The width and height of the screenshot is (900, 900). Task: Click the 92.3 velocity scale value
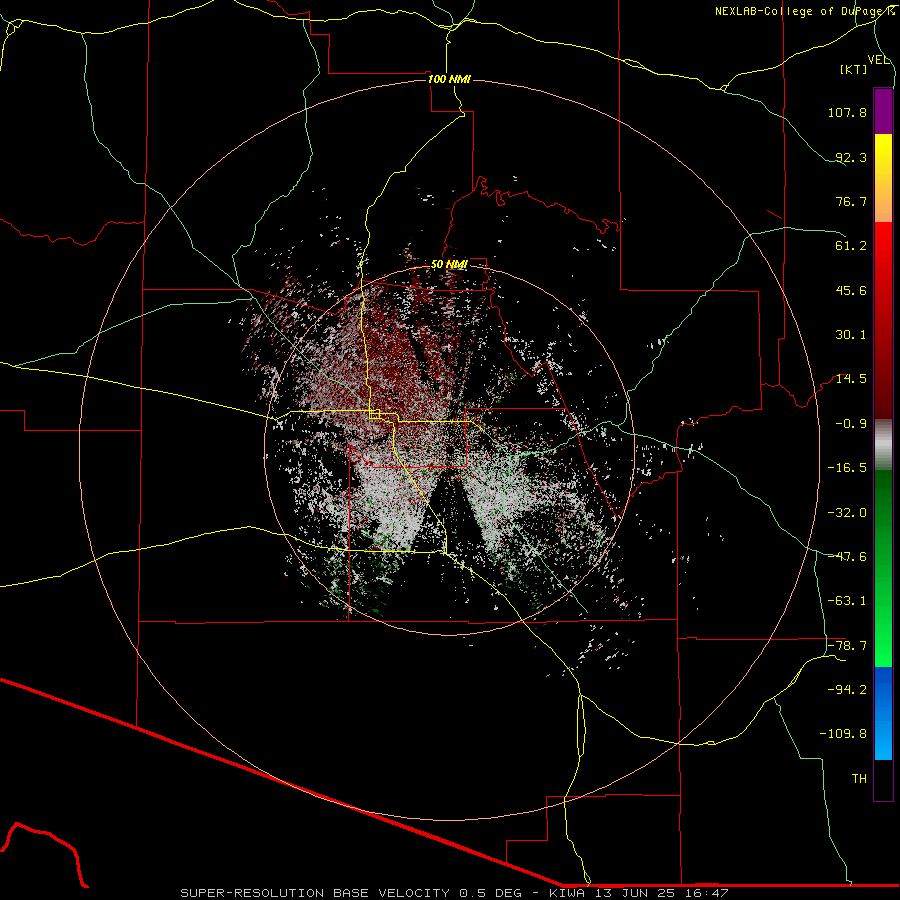point(851,157)
